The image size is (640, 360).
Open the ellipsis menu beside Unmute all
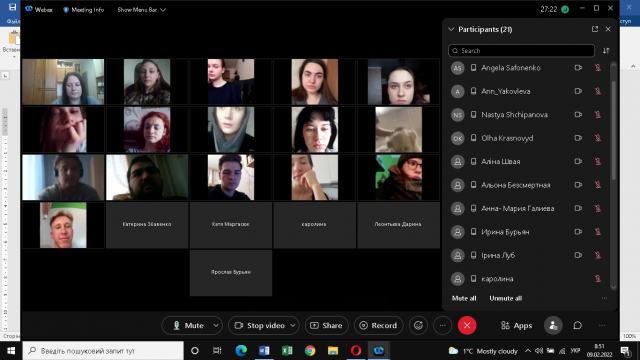604,298
